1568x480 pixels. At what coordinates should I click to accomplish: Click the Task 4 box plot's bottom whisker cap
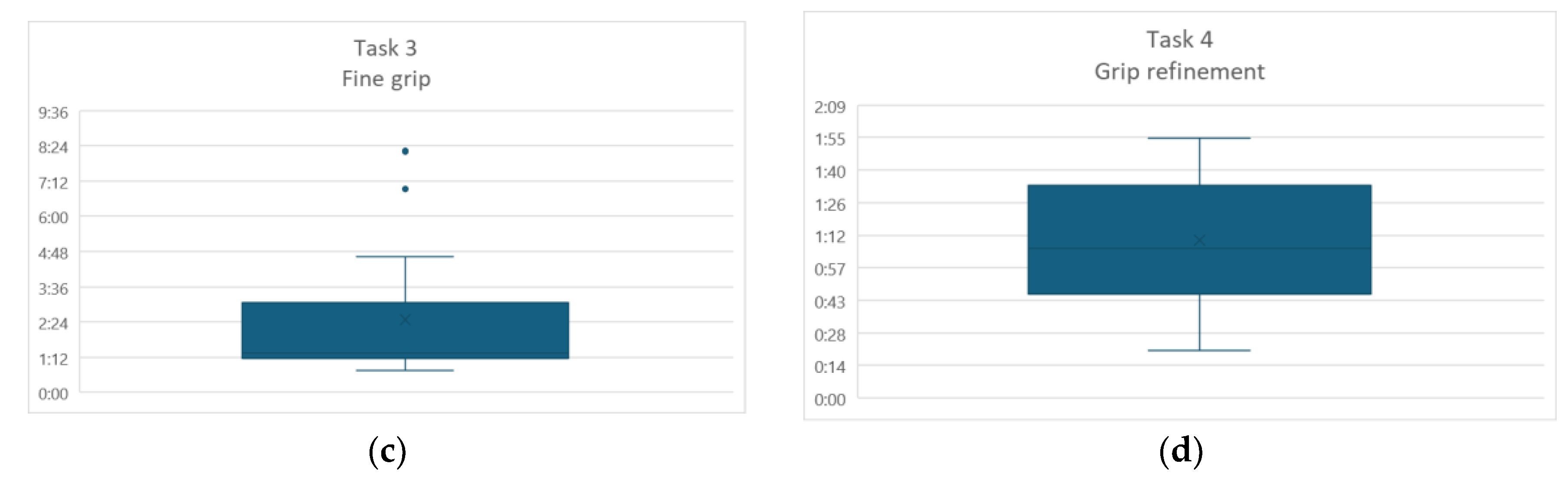1198,350
